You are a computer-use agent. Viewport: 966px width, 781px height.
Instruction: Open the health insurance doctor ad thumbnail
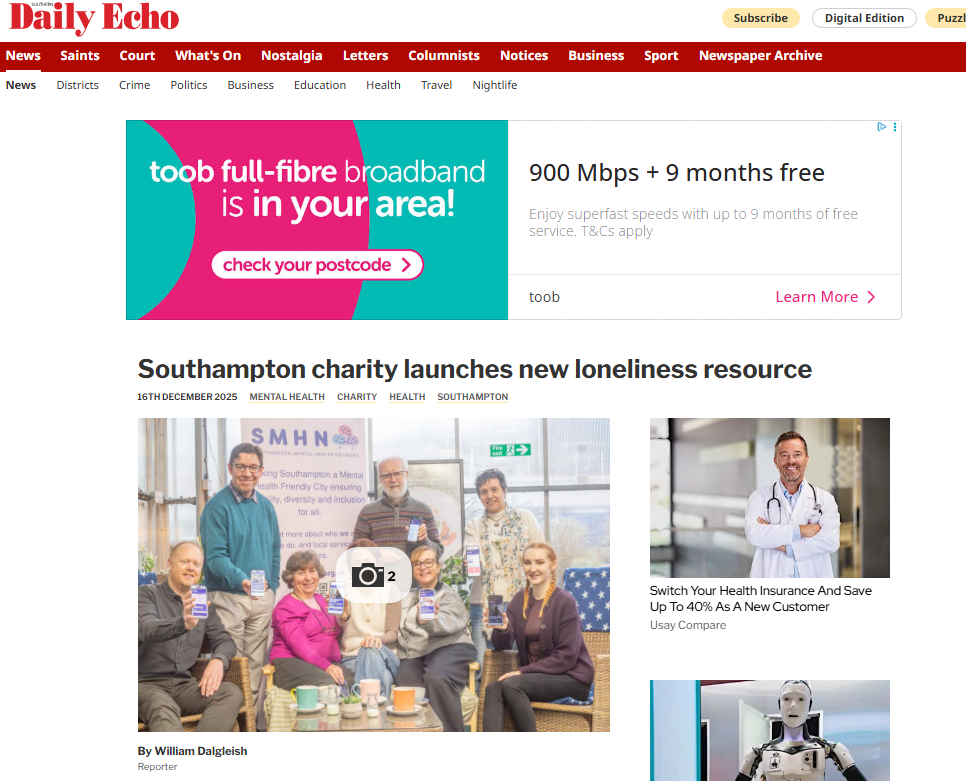click(769, 498)
